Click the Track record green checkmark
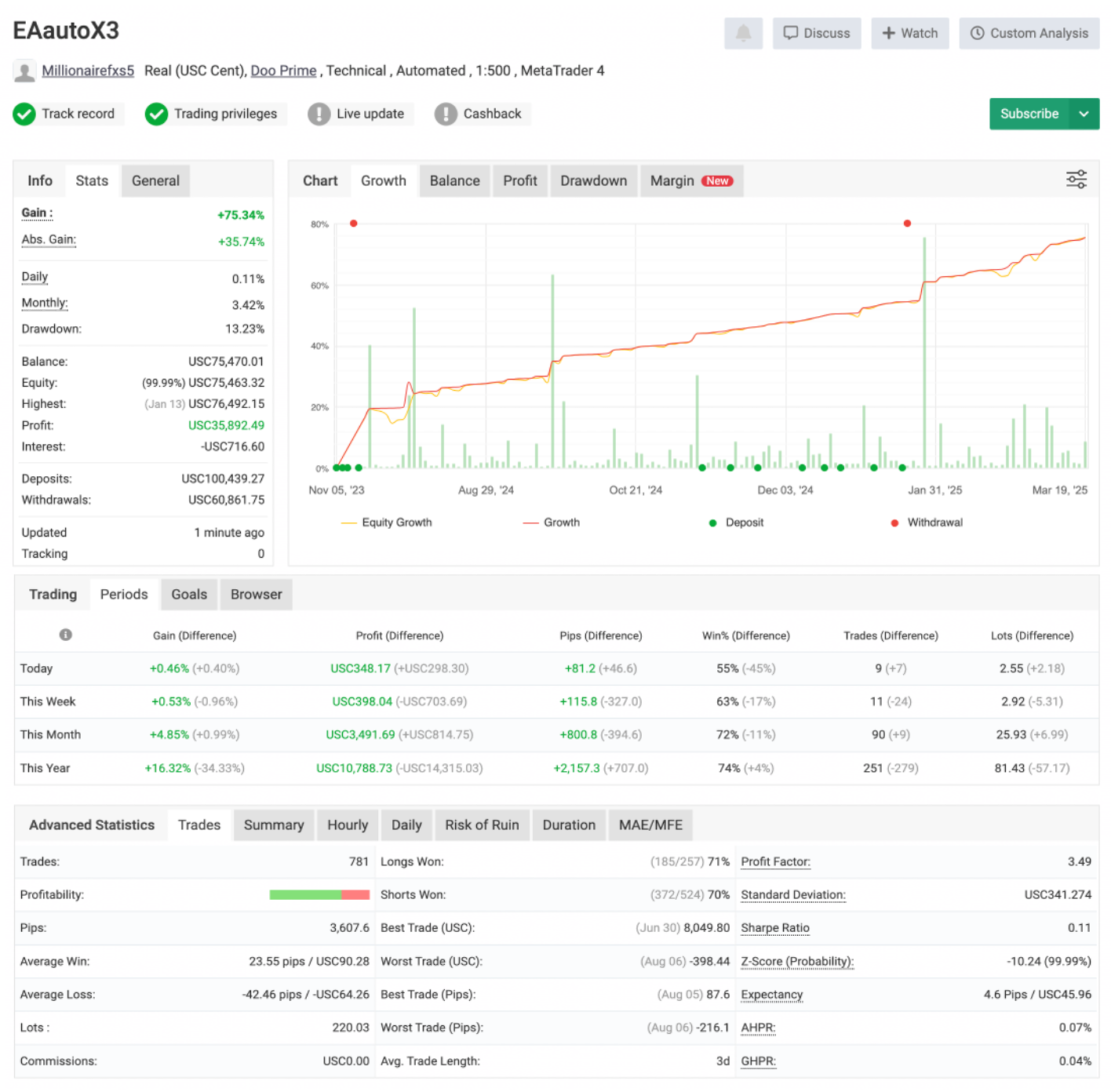Screen dimensions: 1111x1092 click(24, 114)
